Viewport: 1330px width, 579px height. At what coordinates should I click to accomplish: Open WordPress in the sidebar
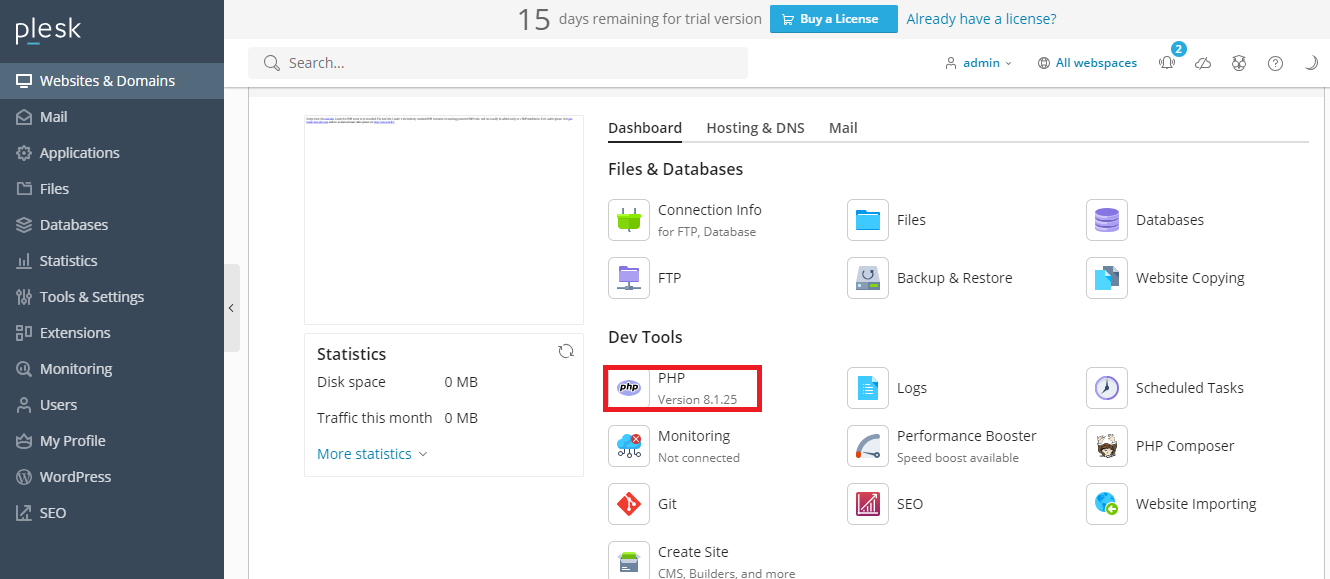click(112, 477)
